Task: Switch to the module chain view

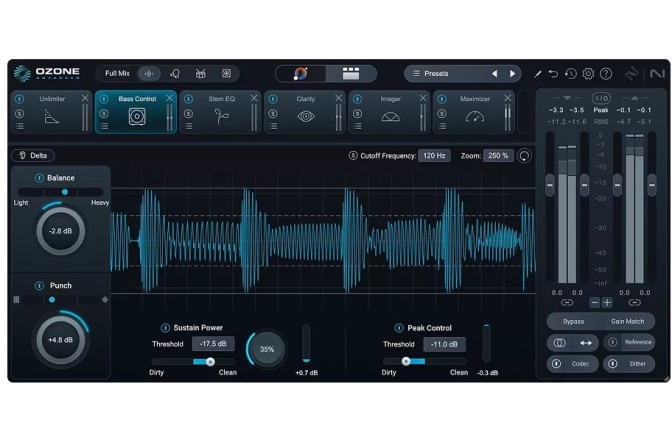Action: click(x=351, y=74)
